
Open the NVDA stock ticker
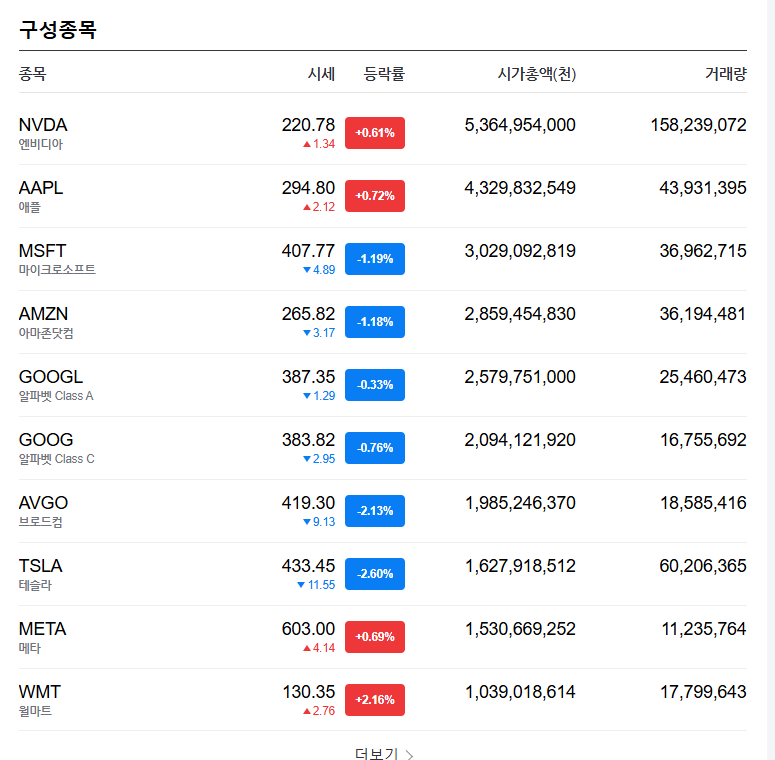pyautogui.click(x=43, y=125)
